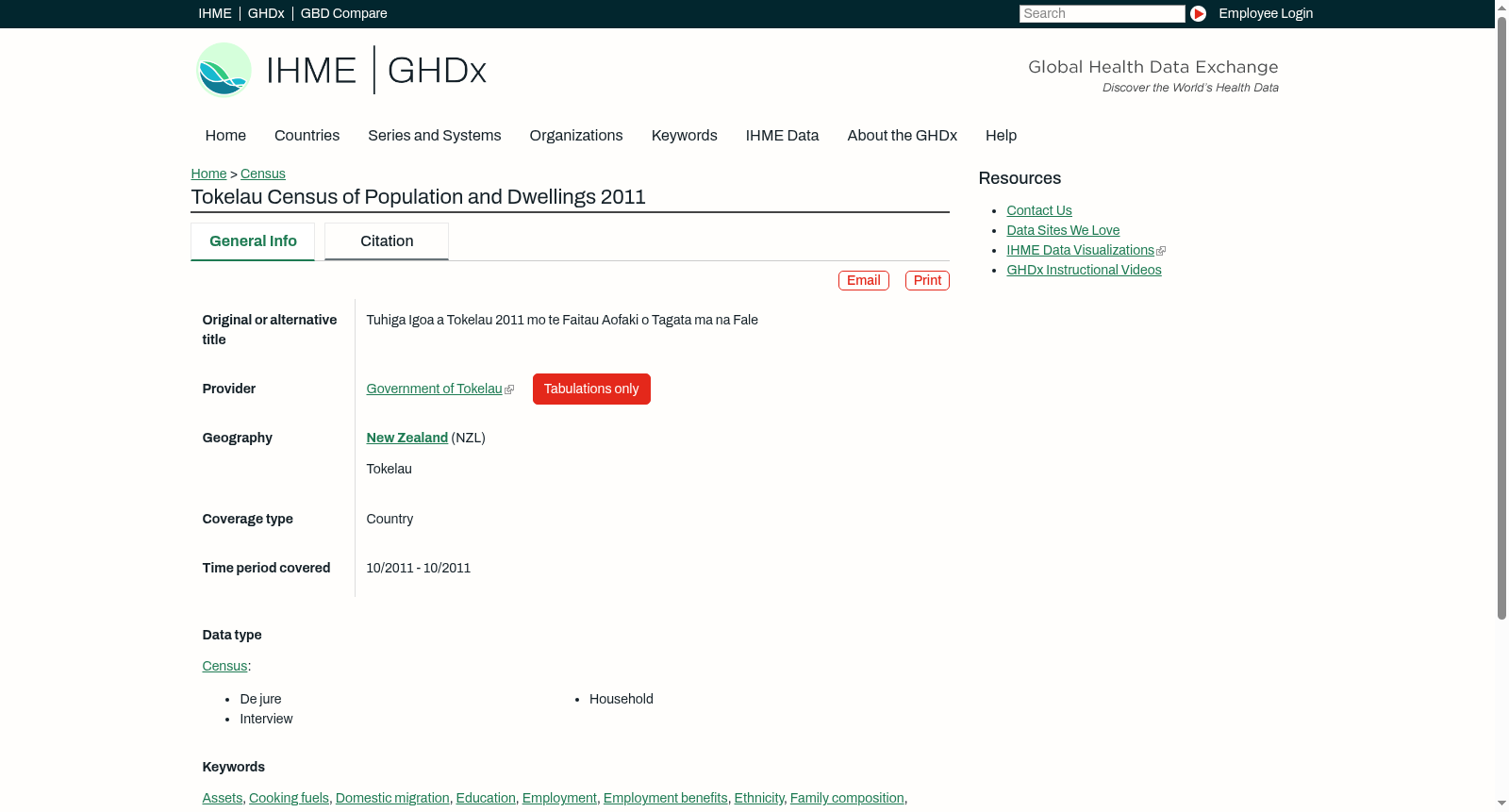Image resolution: width=1509 pixels, height=812 pixels.
Task: Click the Family composition keyword
Action: 847,798
